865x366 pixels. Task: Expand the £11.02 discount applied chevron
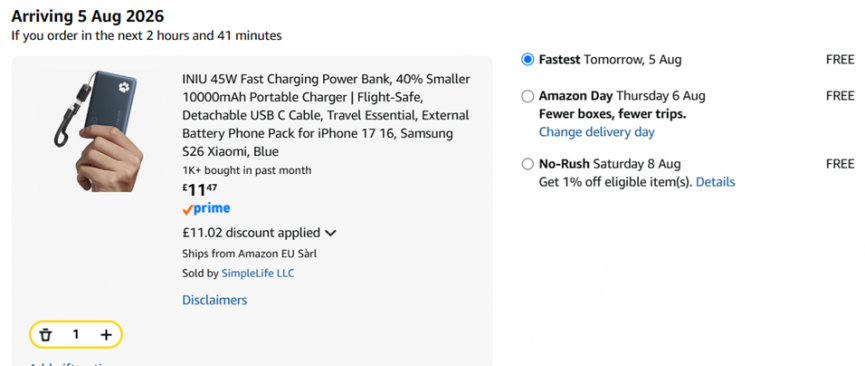click(330, 233)
